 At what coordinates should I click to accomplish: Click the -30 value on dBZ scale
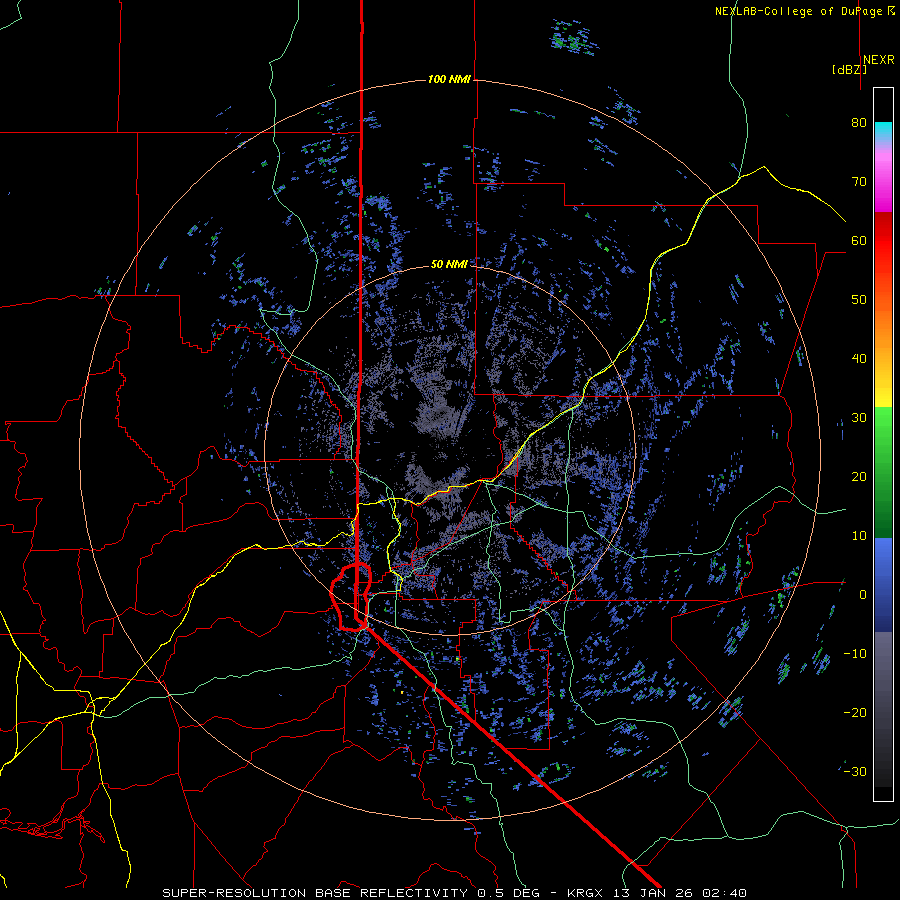[855, 772]
